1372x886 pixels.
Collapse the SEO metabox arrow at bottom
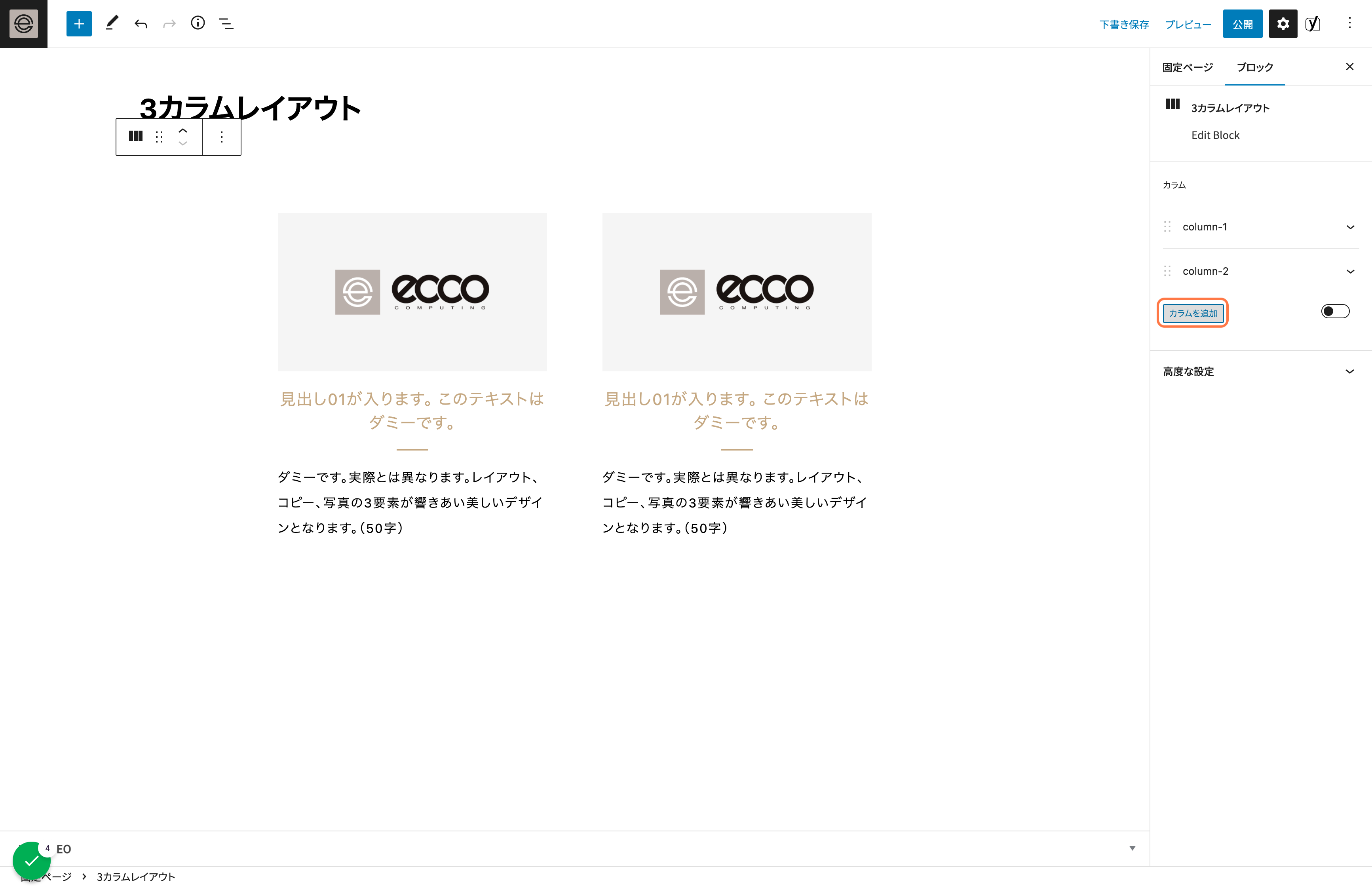[1132, 848]
